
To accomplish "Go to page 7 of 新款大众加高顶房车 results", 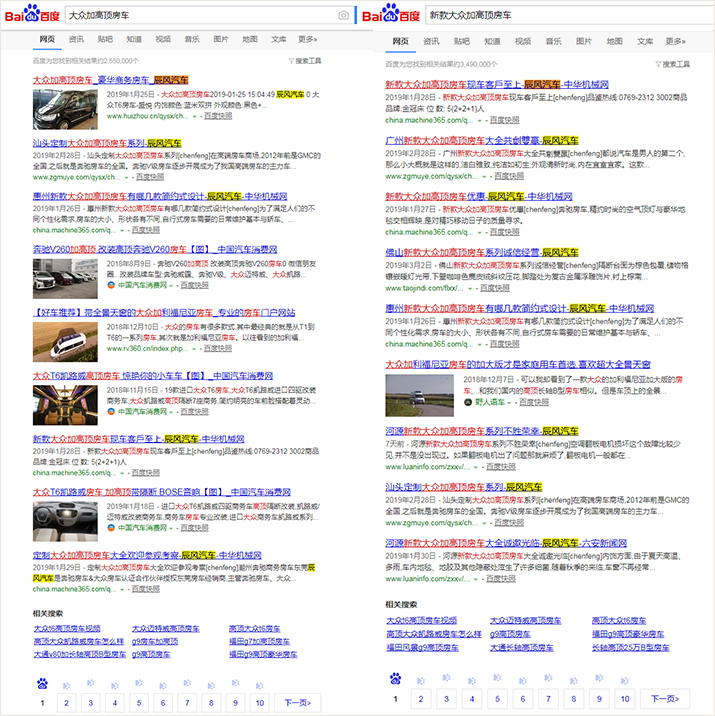I will [548, 699].
